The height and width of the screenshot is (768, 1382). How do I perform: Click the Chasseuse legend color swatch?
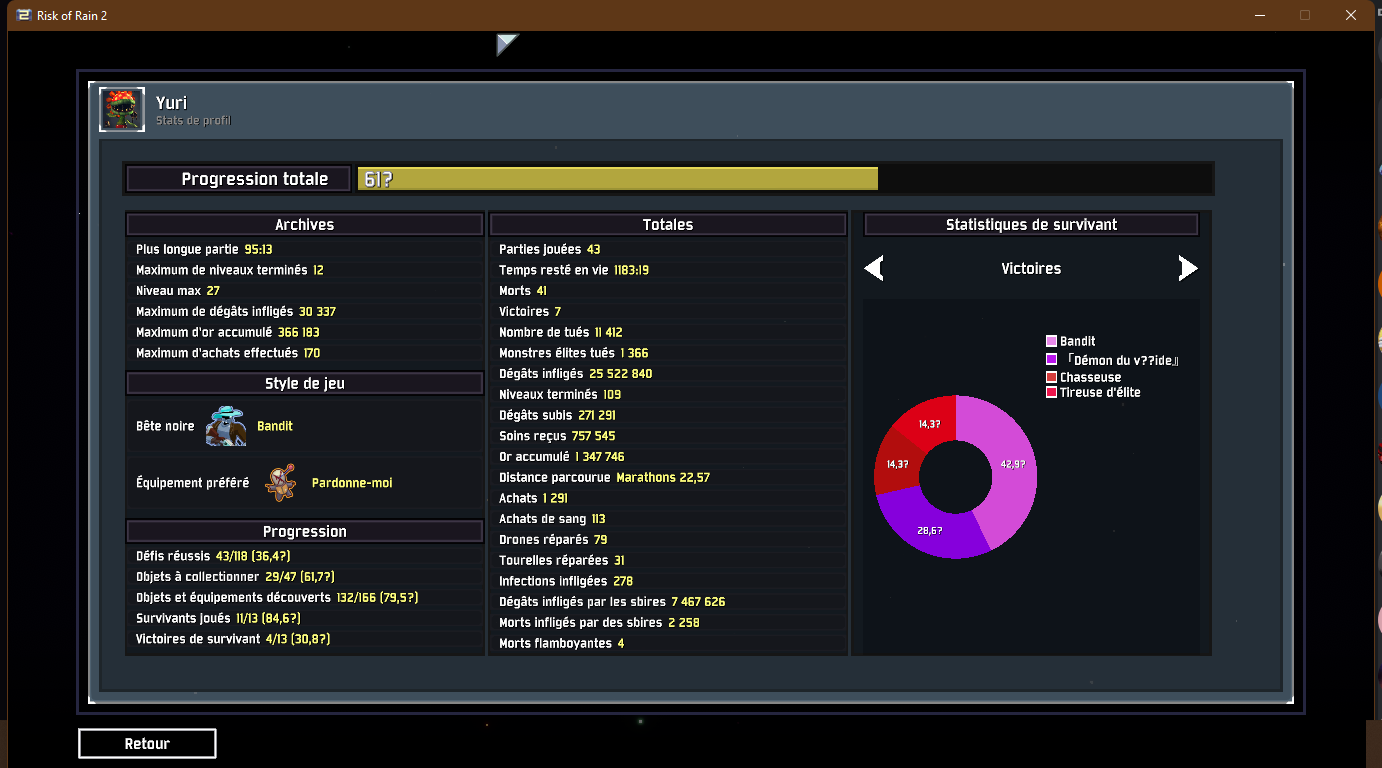(x=1051, y=377)
